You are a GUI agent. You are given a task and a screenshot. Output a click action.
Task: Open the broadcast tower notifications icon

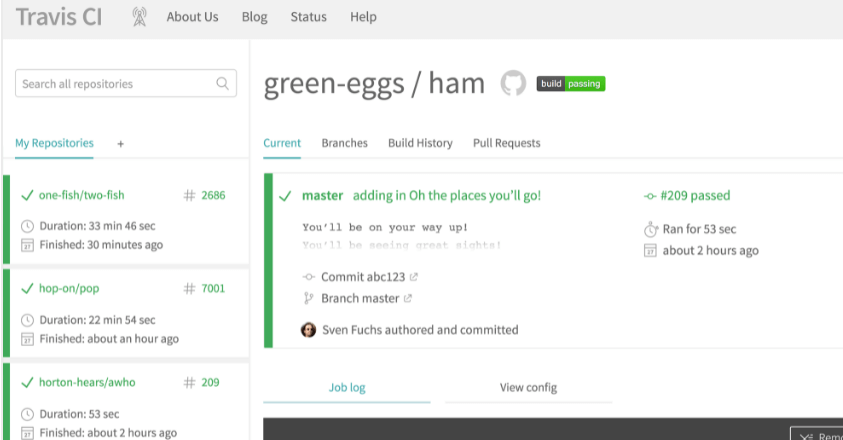[139, 17]
